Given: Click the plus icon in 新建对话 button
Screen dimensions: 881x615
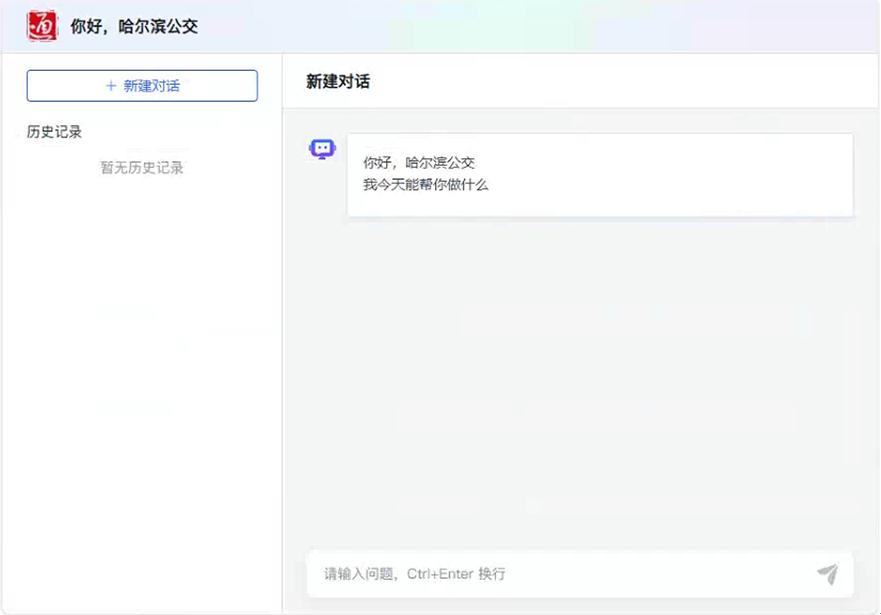Looking at the screenshot, I should 111,86.
